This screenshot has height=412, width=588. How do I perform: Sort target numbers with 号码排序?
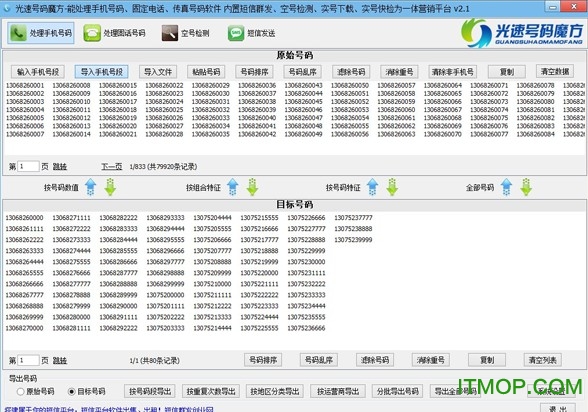tap(263, 360)
